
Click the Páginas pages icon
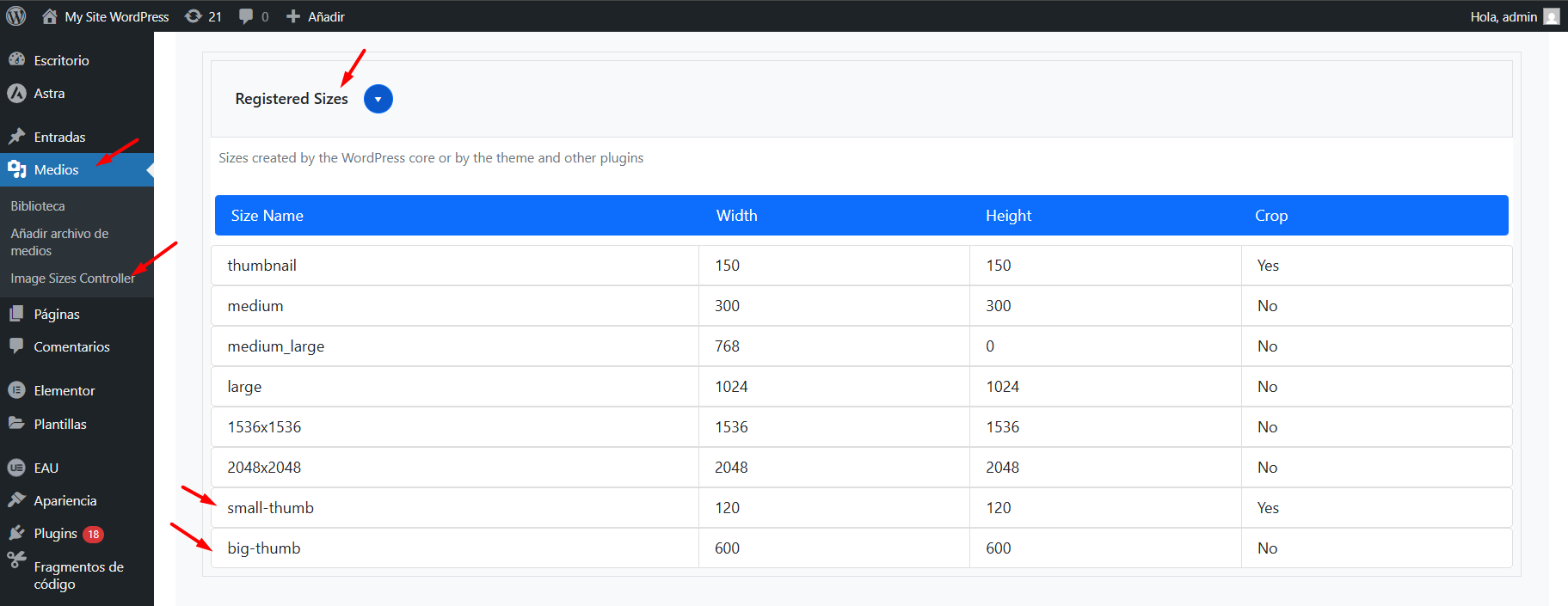point(16,314)
